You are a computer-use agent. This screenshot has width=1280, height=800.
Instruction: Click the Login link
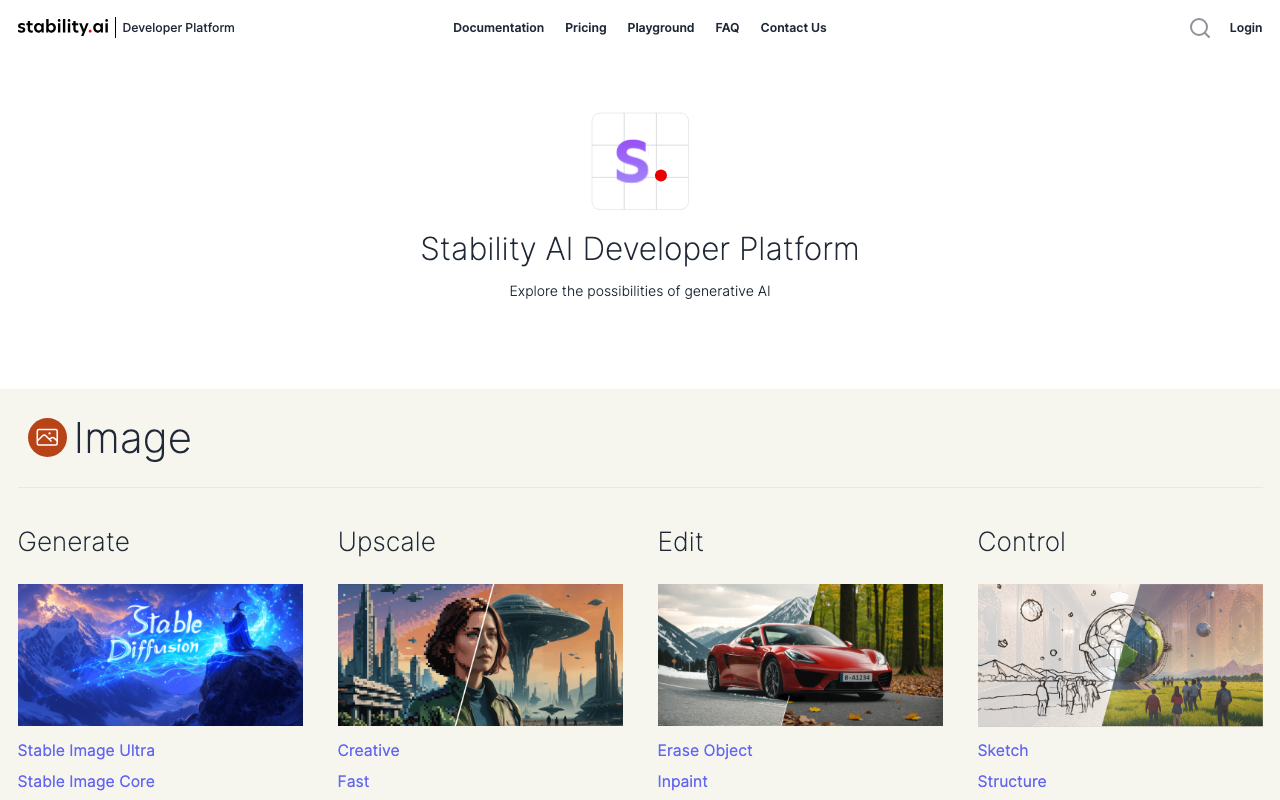coord(1246,28)
